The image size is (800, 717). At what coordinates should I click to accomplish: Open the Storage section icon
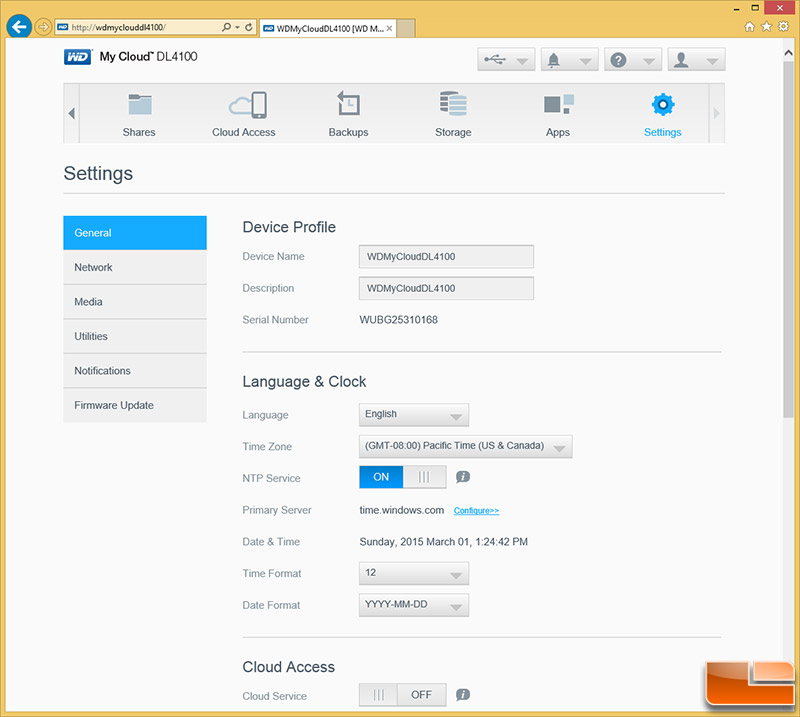(x=453, y=104)
